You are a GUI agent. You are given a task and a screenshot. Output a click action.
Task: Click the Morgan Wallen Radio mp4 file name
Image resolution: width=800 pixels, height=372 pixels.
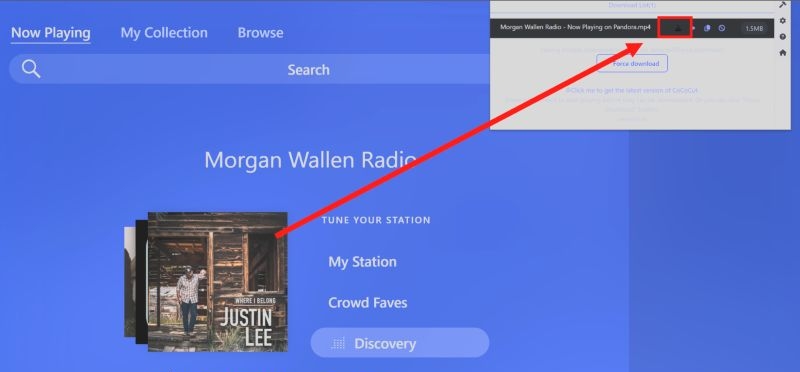(x=575, y=27)
